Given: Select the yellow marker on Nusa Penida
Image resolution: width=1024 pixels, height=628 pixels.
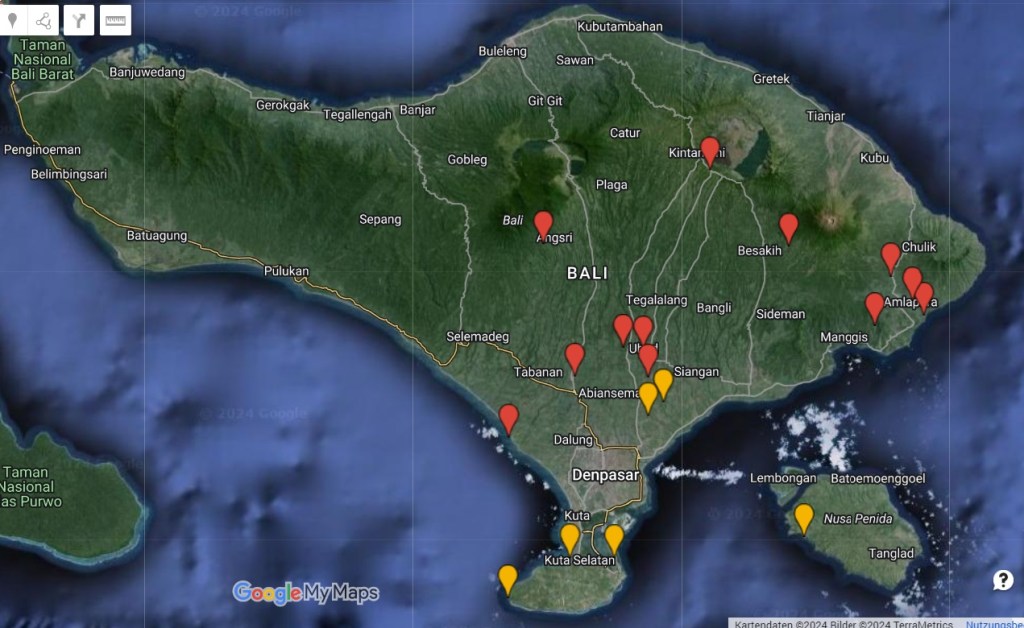Looking at the screenshot, I should 803,517.
